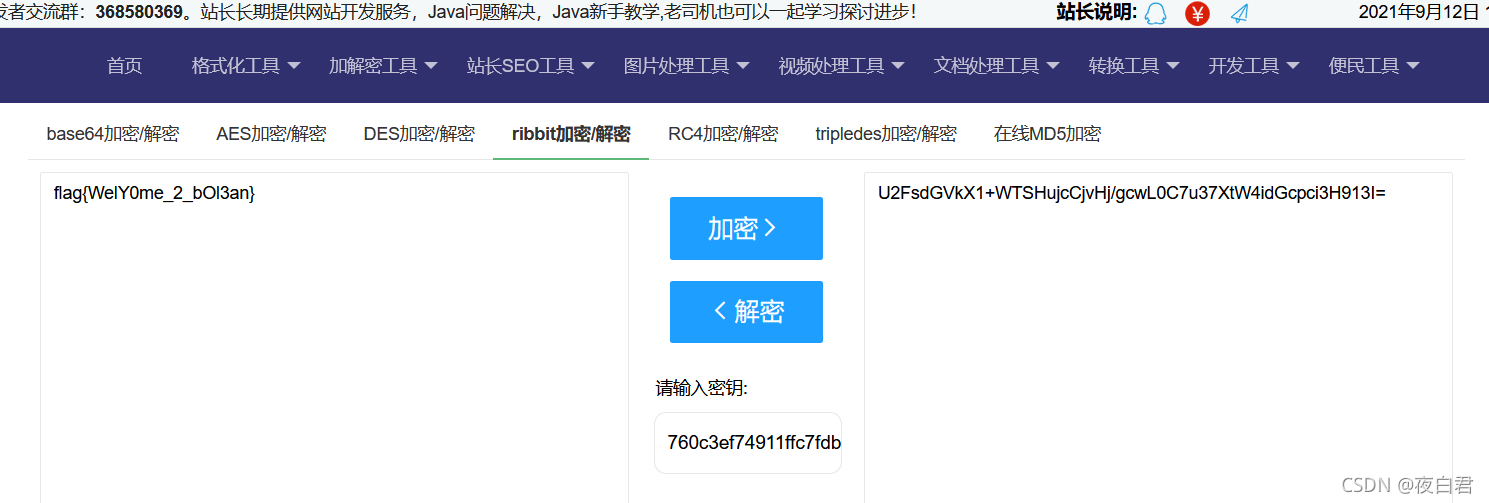
Task: Click the paper plane Telegram icon
Action: (x=1240, y=13)
